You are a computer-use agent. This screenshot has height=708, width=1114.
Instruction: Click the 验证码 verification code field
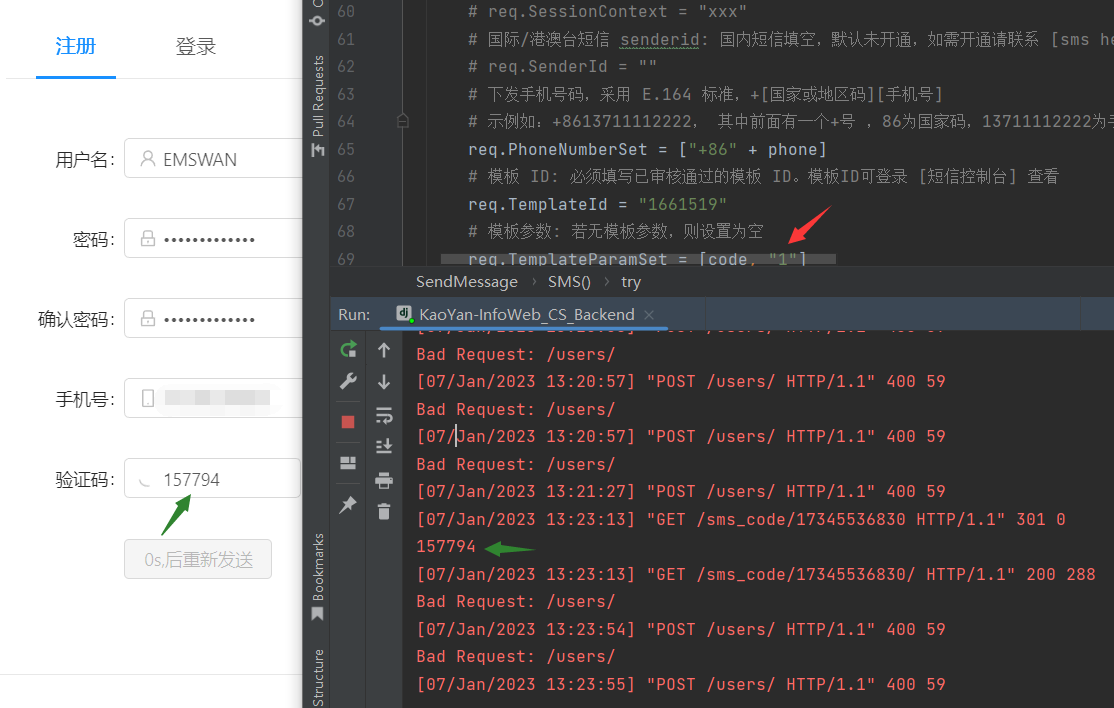[212, 478]
